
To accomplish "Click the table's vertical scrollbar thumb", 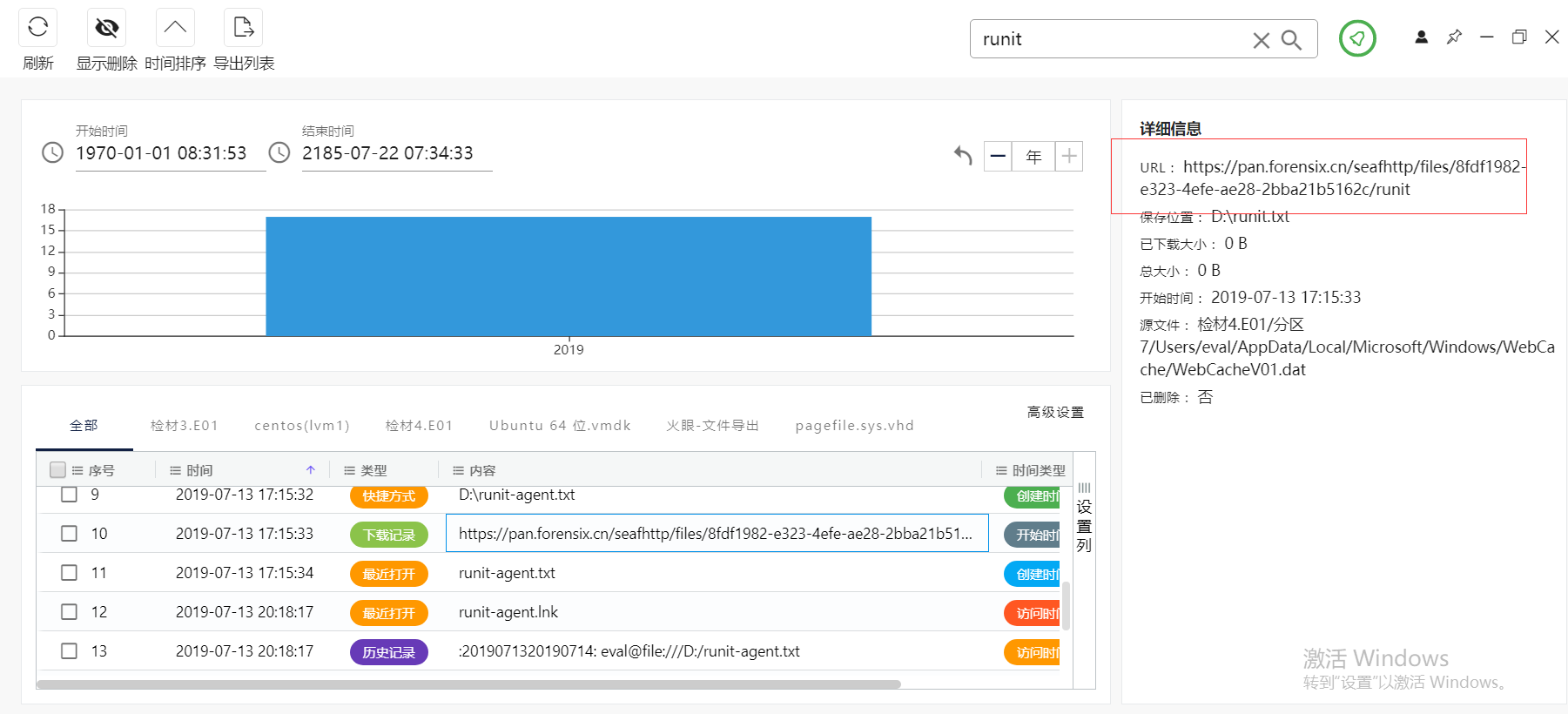I will pos(1066,605).
